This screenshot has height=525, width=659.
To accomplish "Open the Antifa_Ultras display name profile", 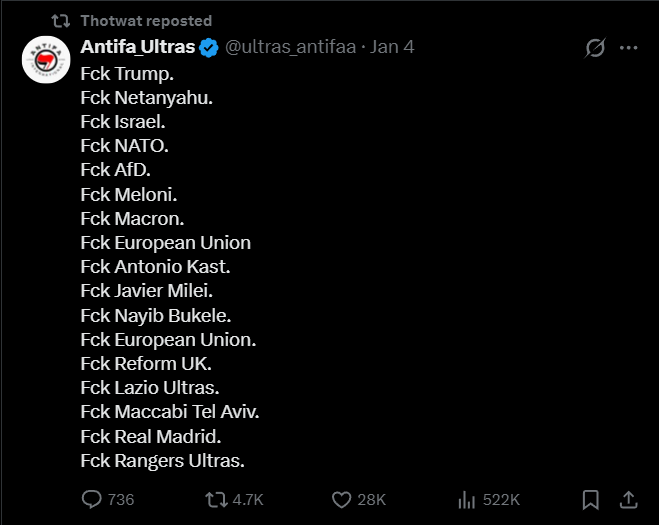I will click(138, 48).
